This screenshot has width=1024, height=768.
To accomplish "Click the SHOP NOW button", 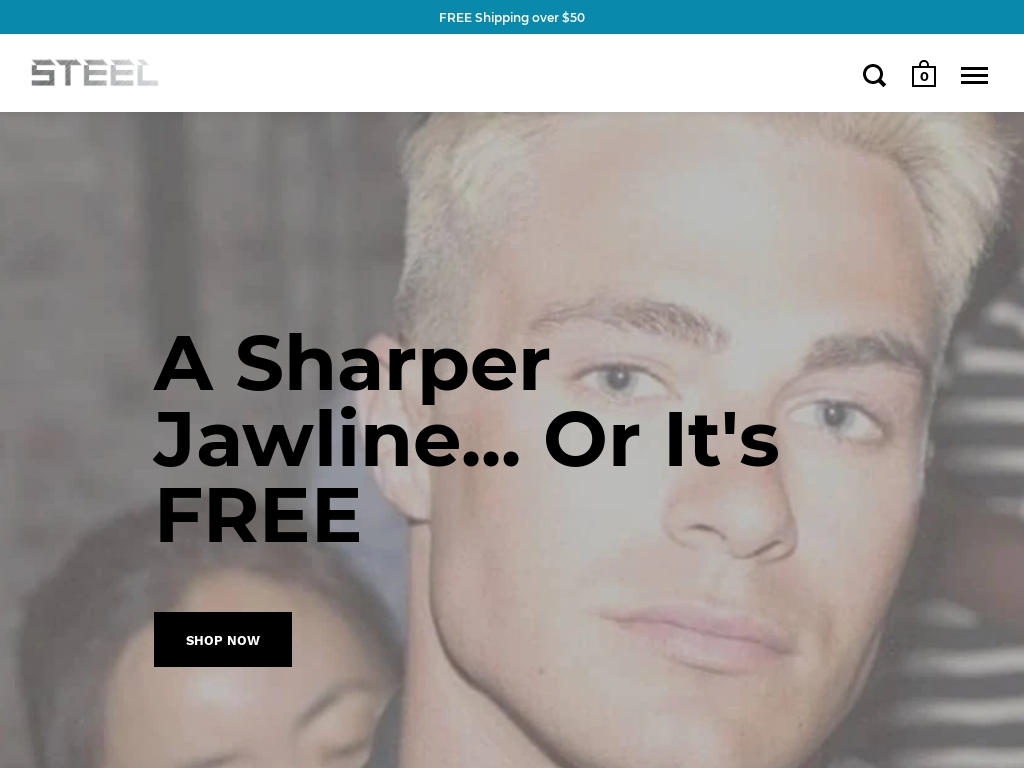I will pos(223,639).
